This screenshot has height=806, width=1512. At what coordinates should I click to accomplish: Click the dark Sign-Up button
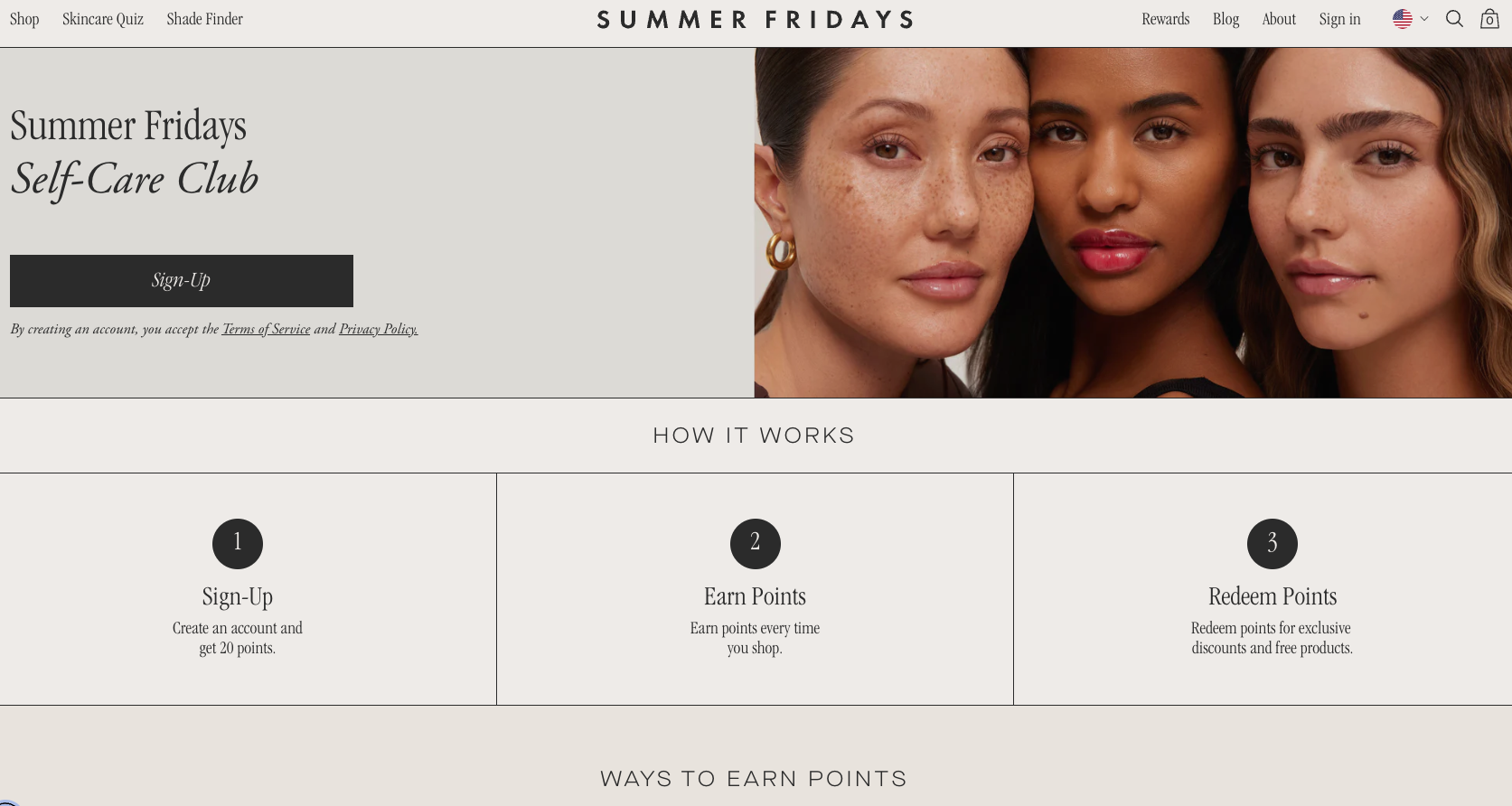click(182, 281)
